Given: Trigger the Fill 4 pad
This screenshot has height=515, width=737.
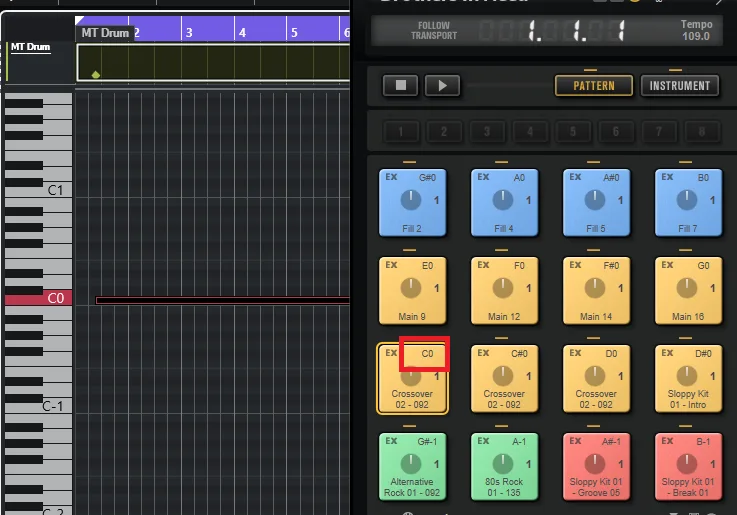Looking at the screenshot, I should [x=504, y=203].
